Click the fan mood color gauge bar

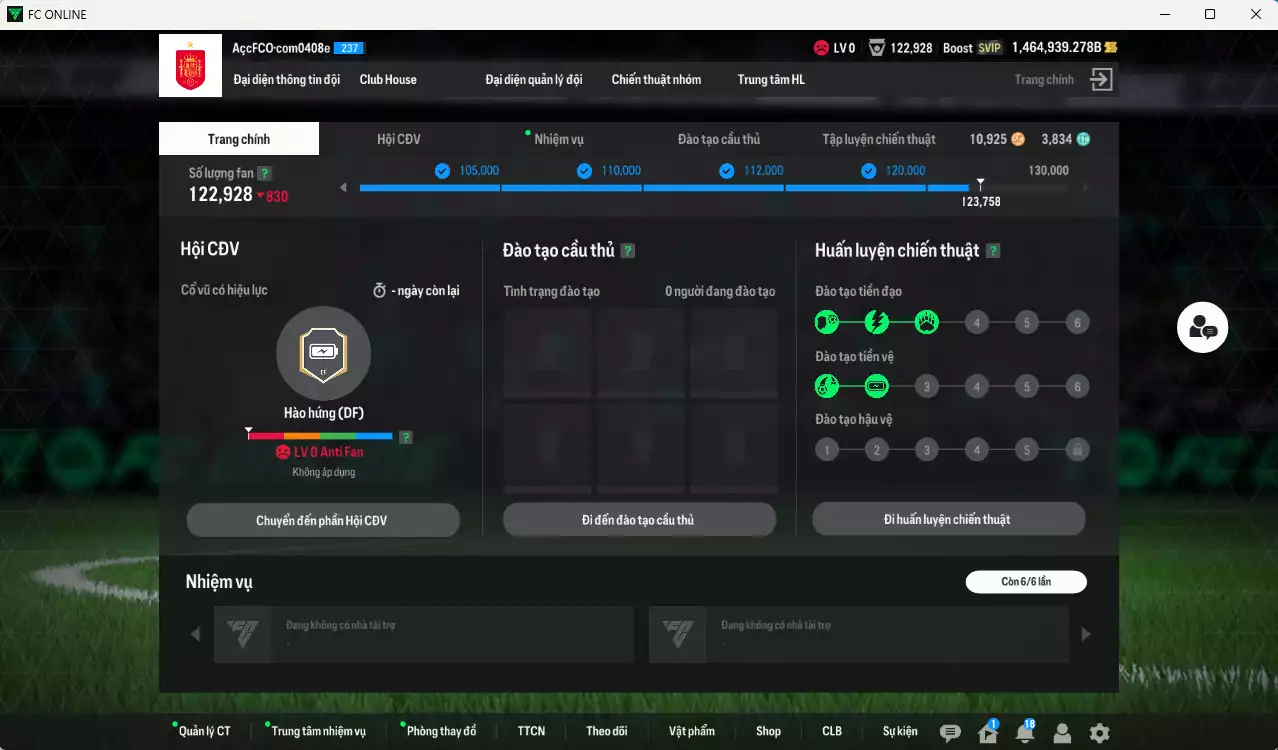pyautogui.click(x=320, y=436)
